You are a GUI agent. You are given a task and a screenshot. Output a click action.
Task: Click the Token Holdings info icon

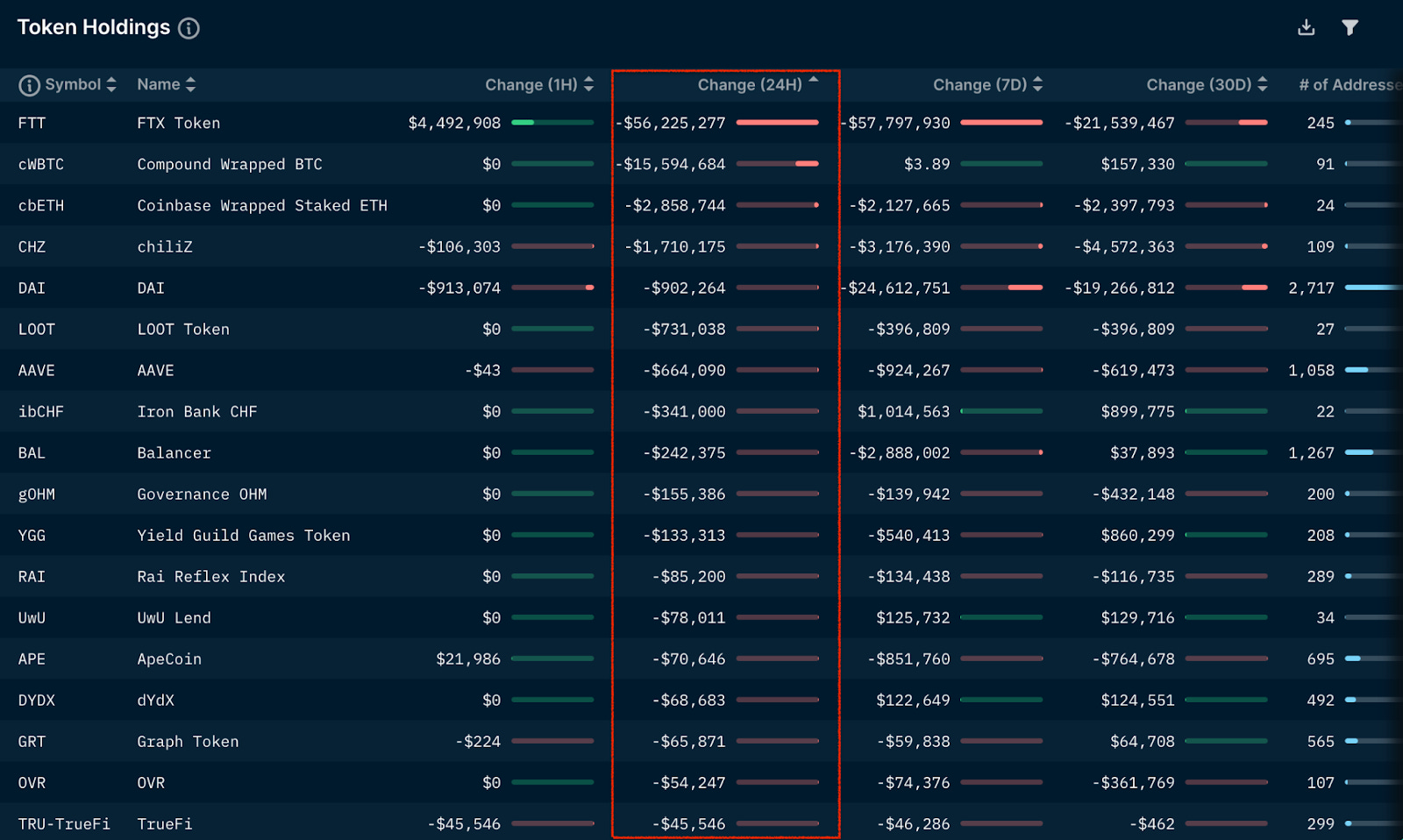click(189, 28)
